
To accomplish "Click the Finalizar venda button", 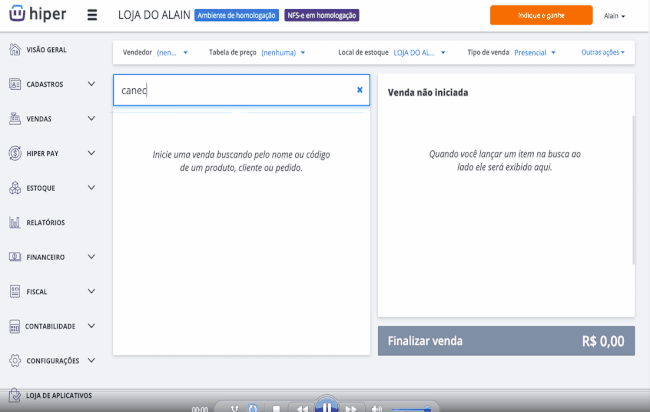I will [x=506, y=341].
